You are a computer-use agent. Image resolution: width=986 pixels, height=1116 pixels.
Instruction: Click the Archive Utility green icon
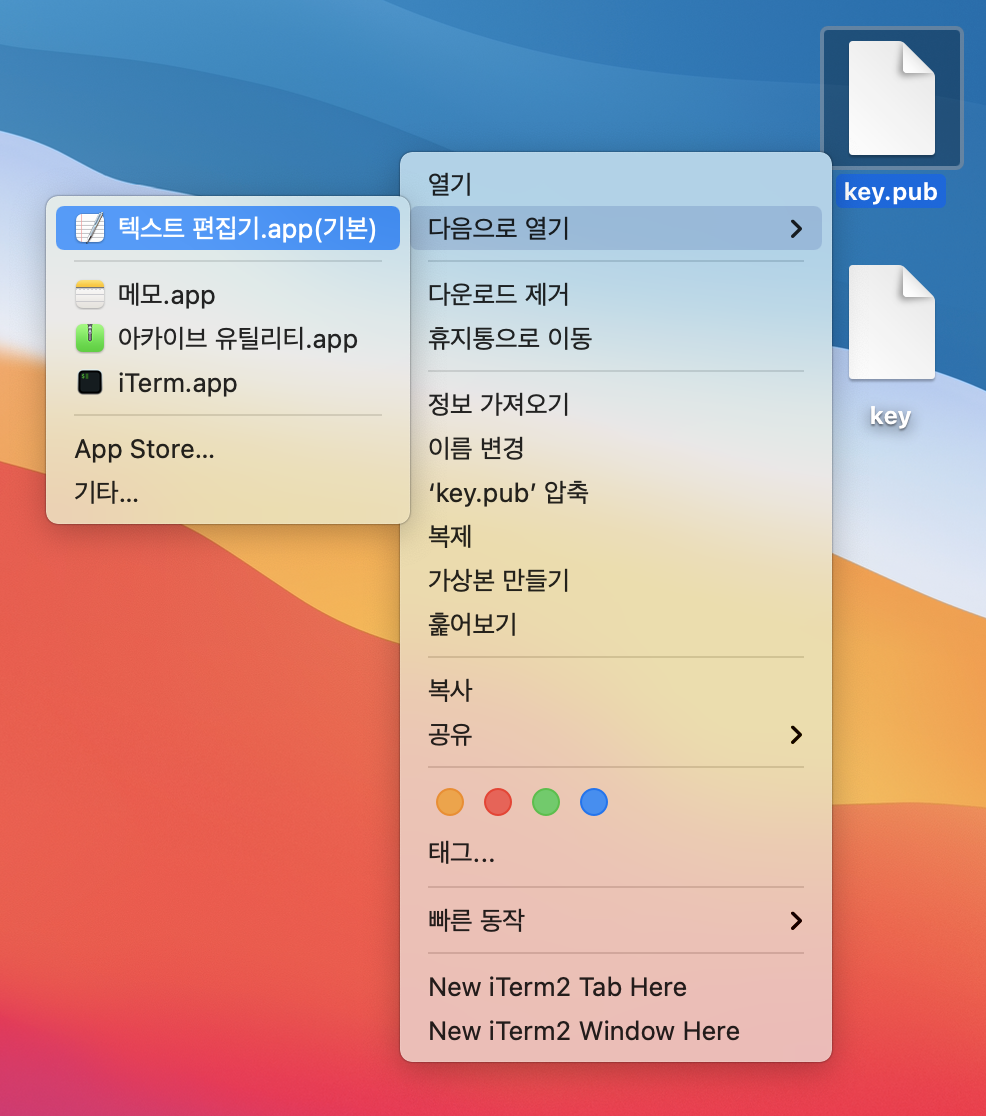[90, 338]
